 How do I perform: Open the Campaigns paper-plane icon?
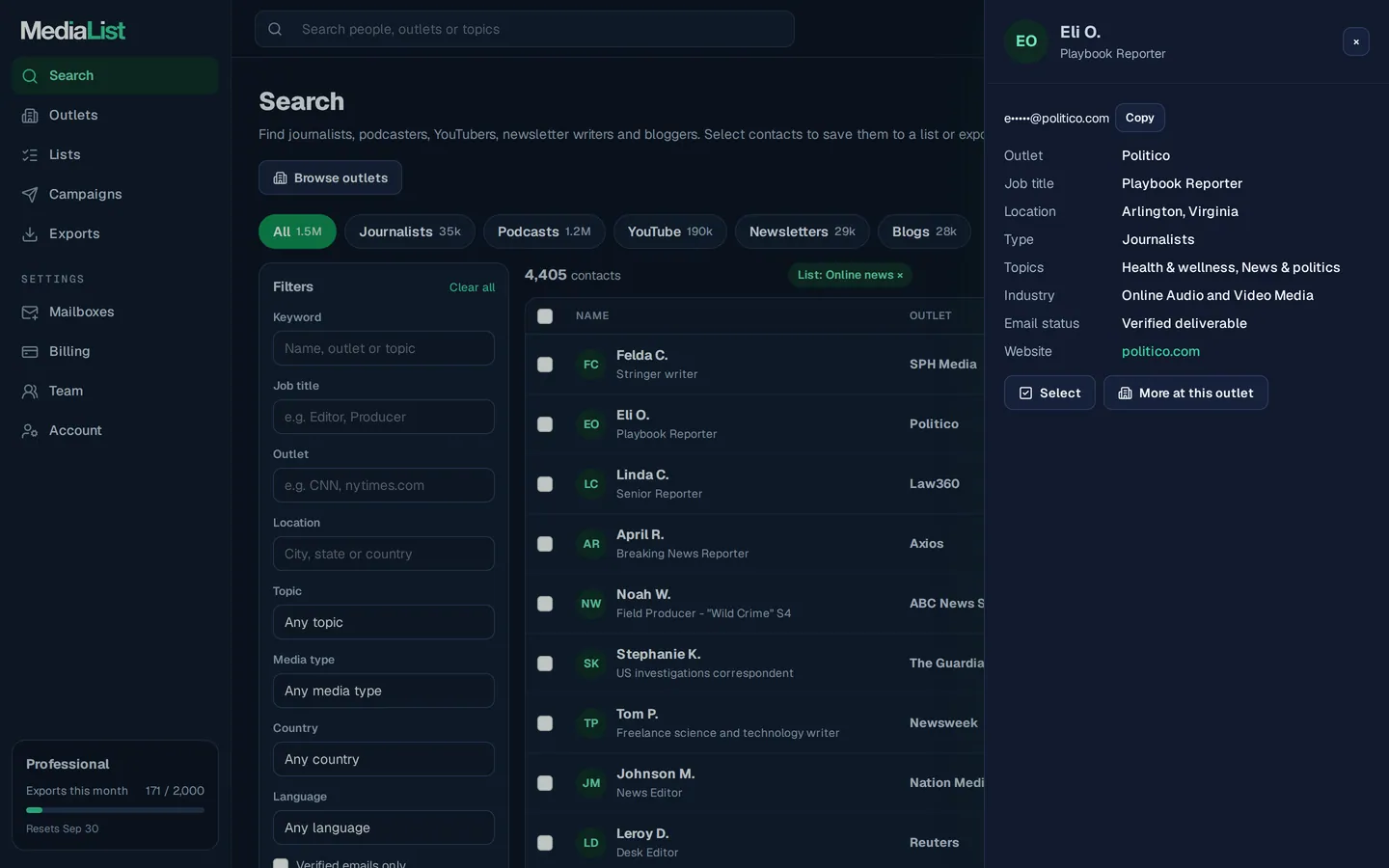(30, 194)
